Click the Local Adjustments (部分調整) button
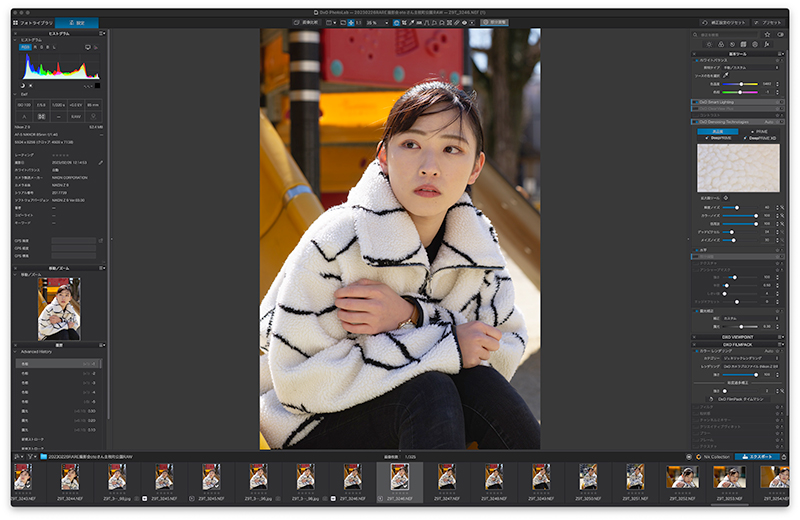This screenshot has width=800, height=520. click(494, 22)
